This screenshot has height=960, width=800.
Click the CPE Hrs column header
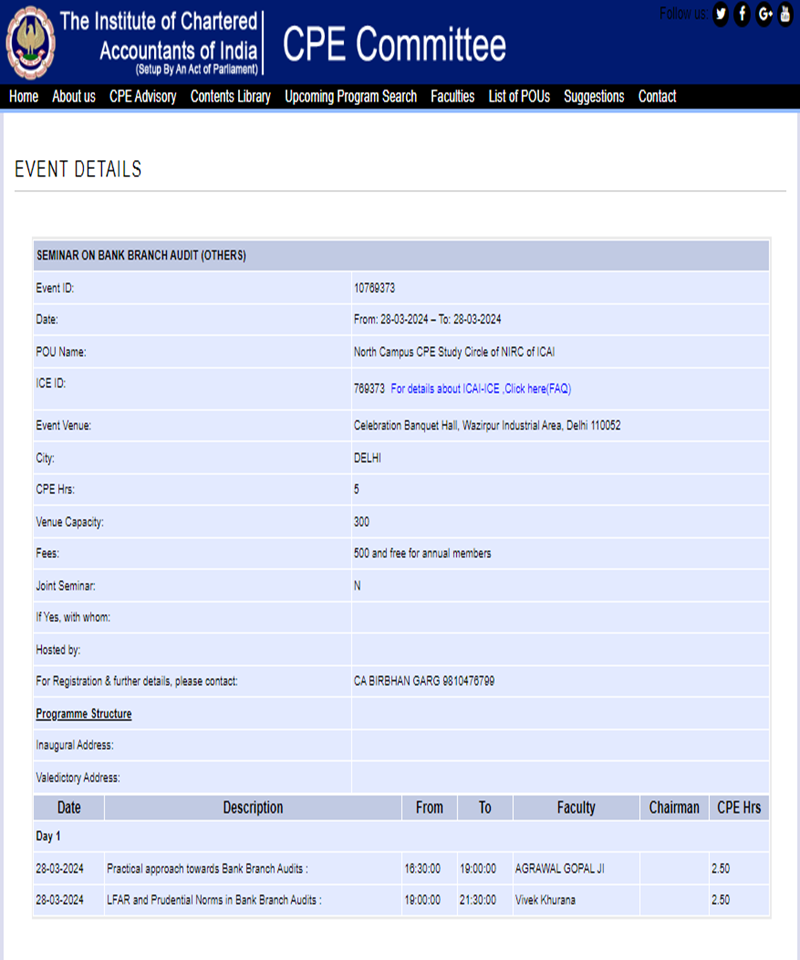click(x=739, y=808)
